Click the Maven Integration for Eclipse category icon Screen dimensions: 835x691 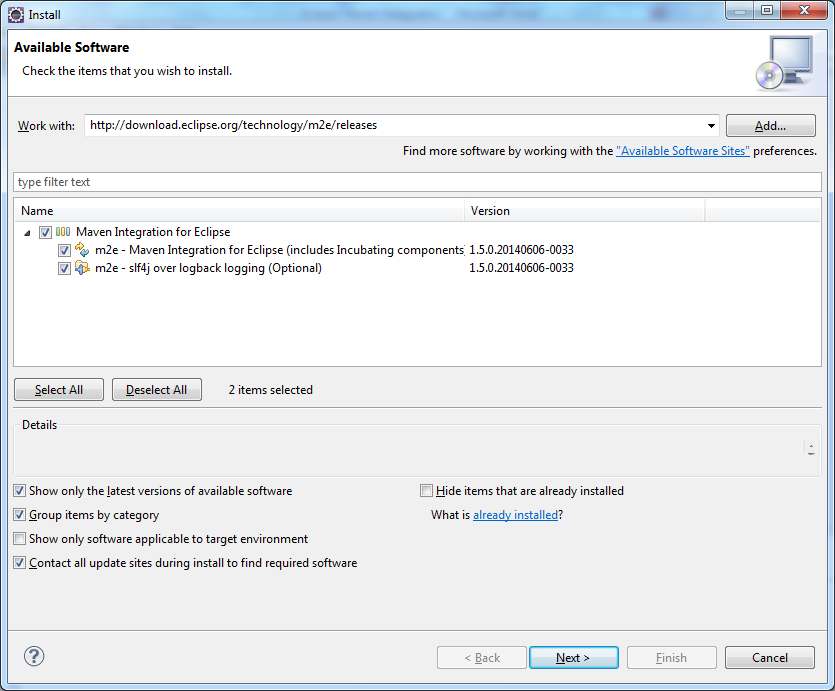pyautogui.click(x=62, y=231)
